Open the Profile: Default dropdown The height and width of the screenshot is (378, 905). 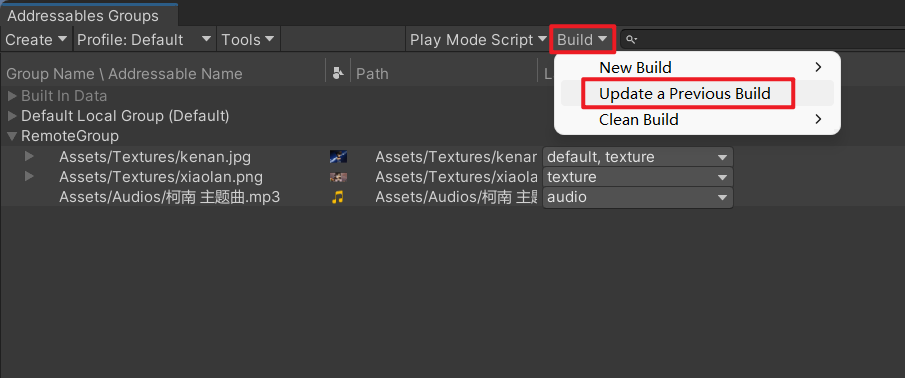(144, 40)
